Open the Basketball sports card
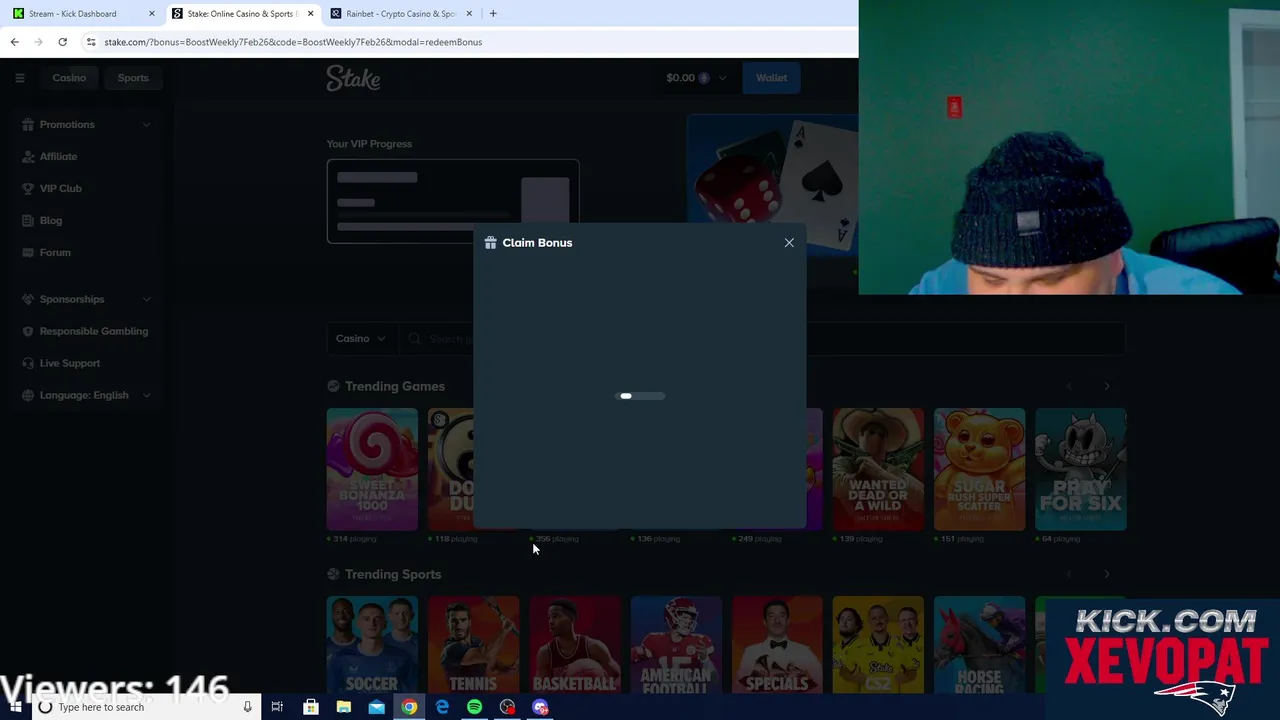The width and height of the screenshot is (1280, 720). [x=575, y=646]
